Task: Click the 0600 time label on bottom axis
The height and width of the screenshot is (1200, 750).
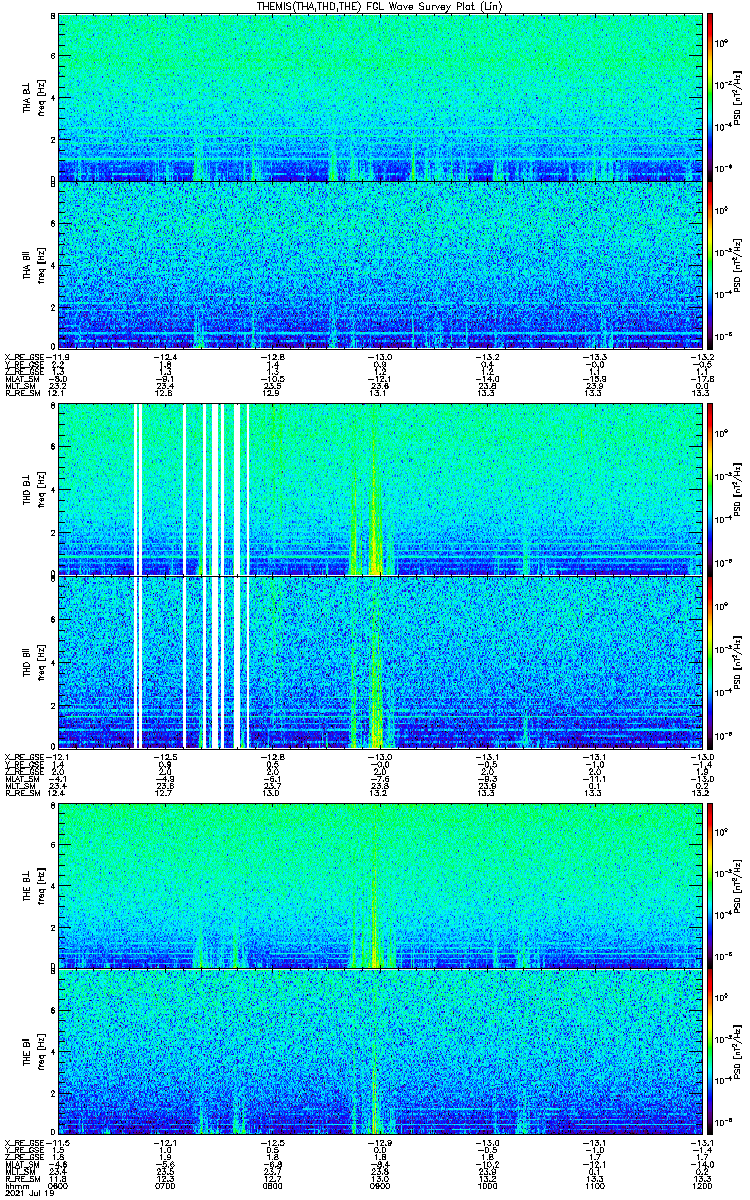Action: 58,1185
